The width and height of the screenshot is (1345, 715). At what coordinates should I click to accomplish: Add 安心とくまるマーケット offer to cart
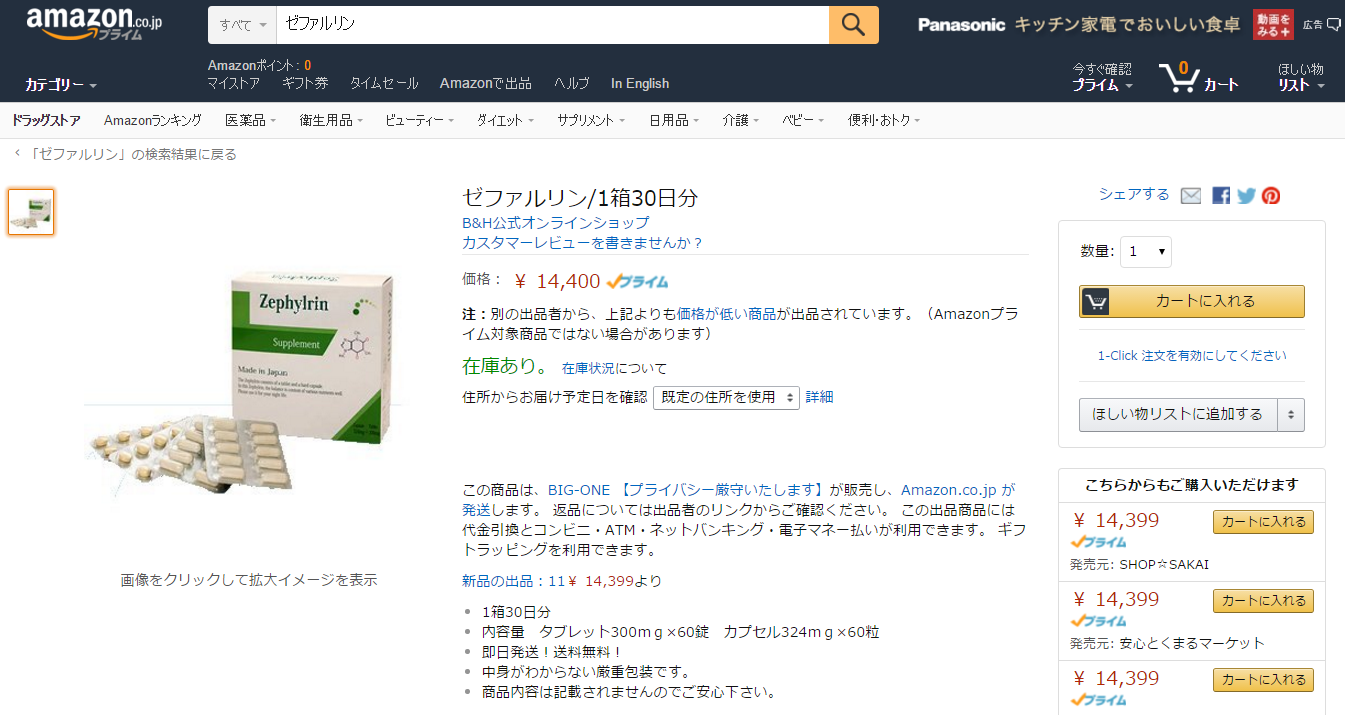(x=1263, y=601)
